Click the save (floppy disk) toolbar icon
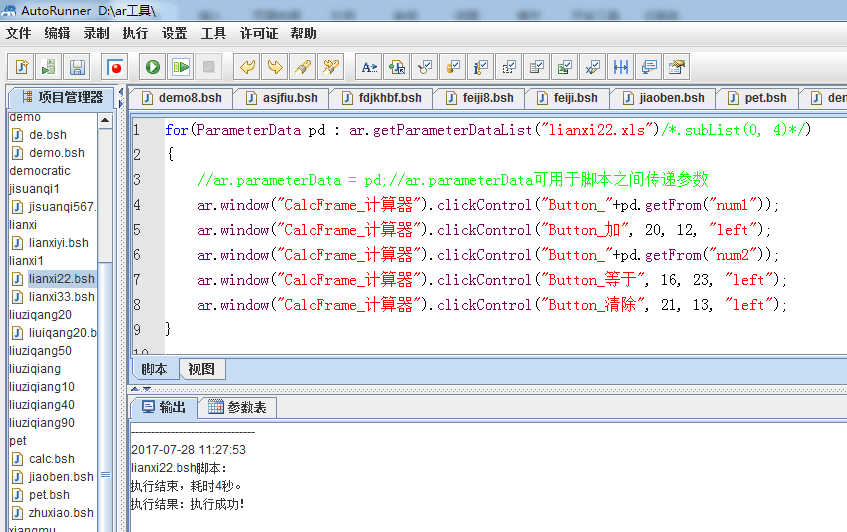The width and height of the screenshot is (847, 532). (x=77, y=67)
